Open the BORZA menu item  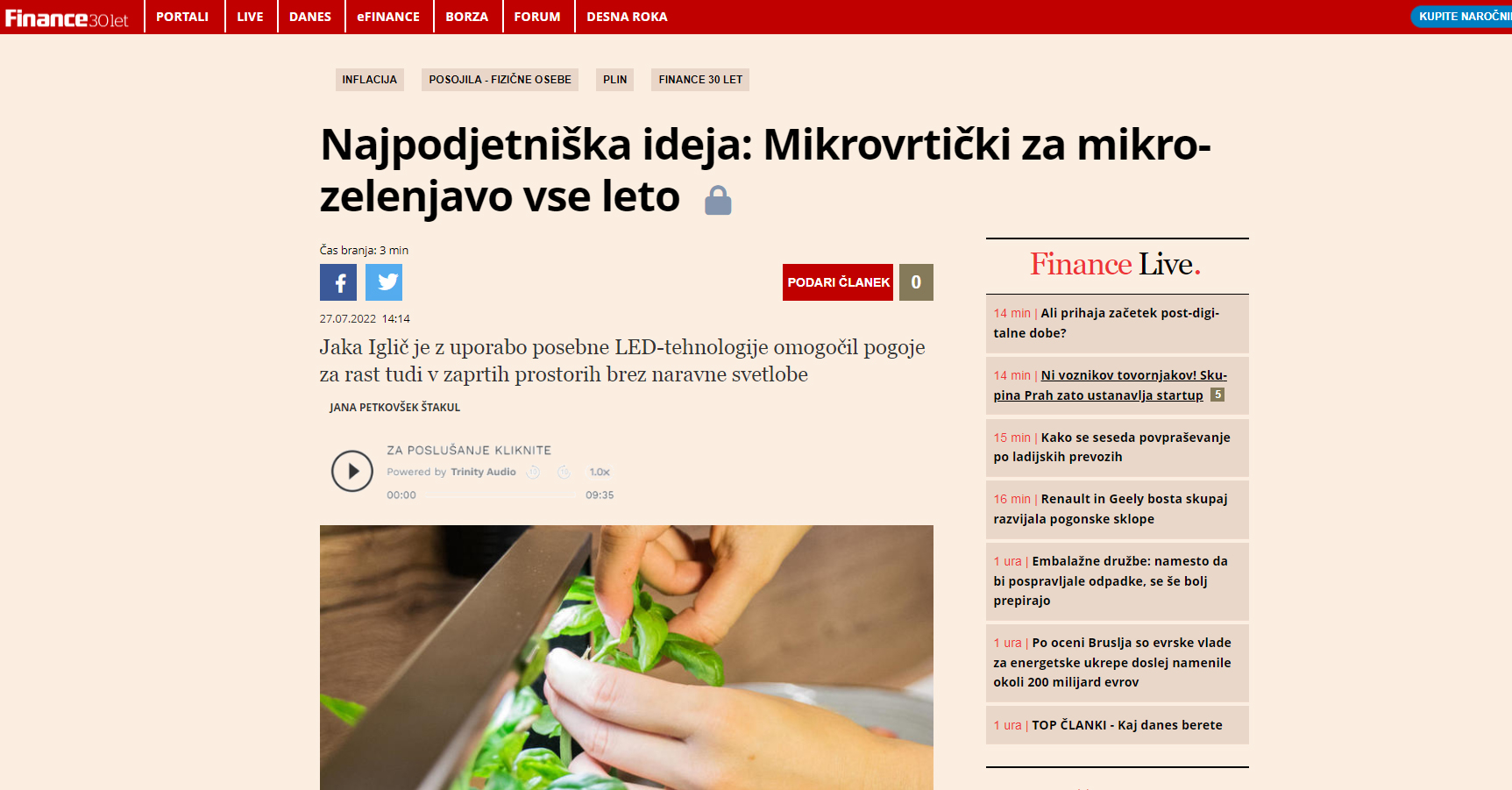click(467, 17)
